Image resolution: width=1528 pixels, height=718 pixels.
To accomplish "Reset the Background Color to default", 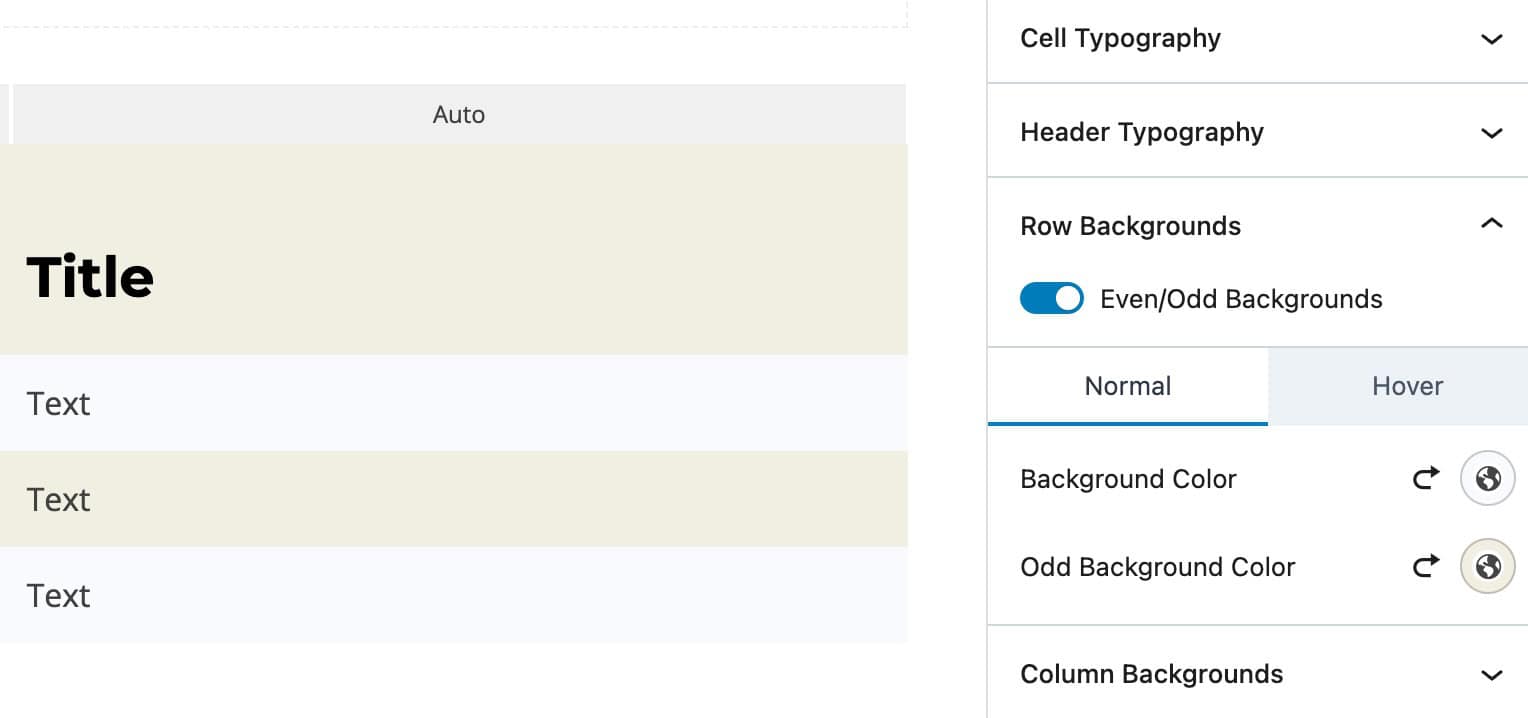I will click(1425, 478).
